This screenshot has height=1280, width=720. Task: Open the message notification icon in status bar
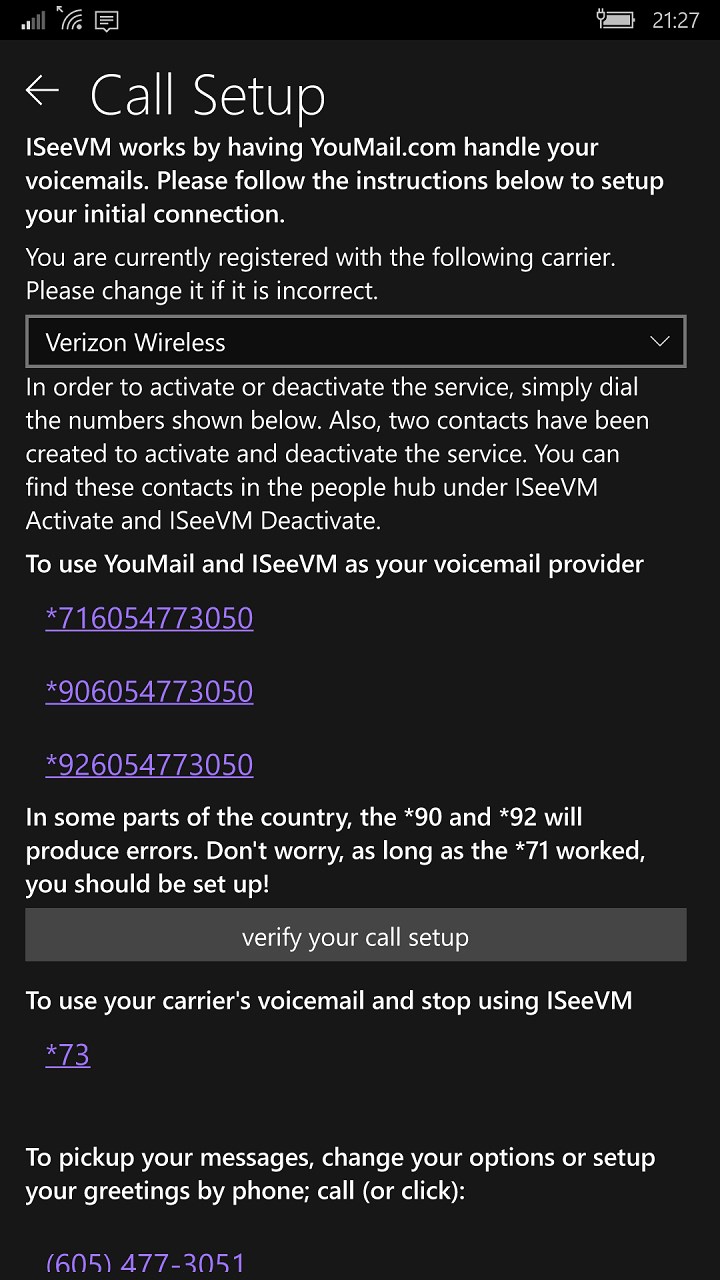pyautogui.click(x=107, y=20)
